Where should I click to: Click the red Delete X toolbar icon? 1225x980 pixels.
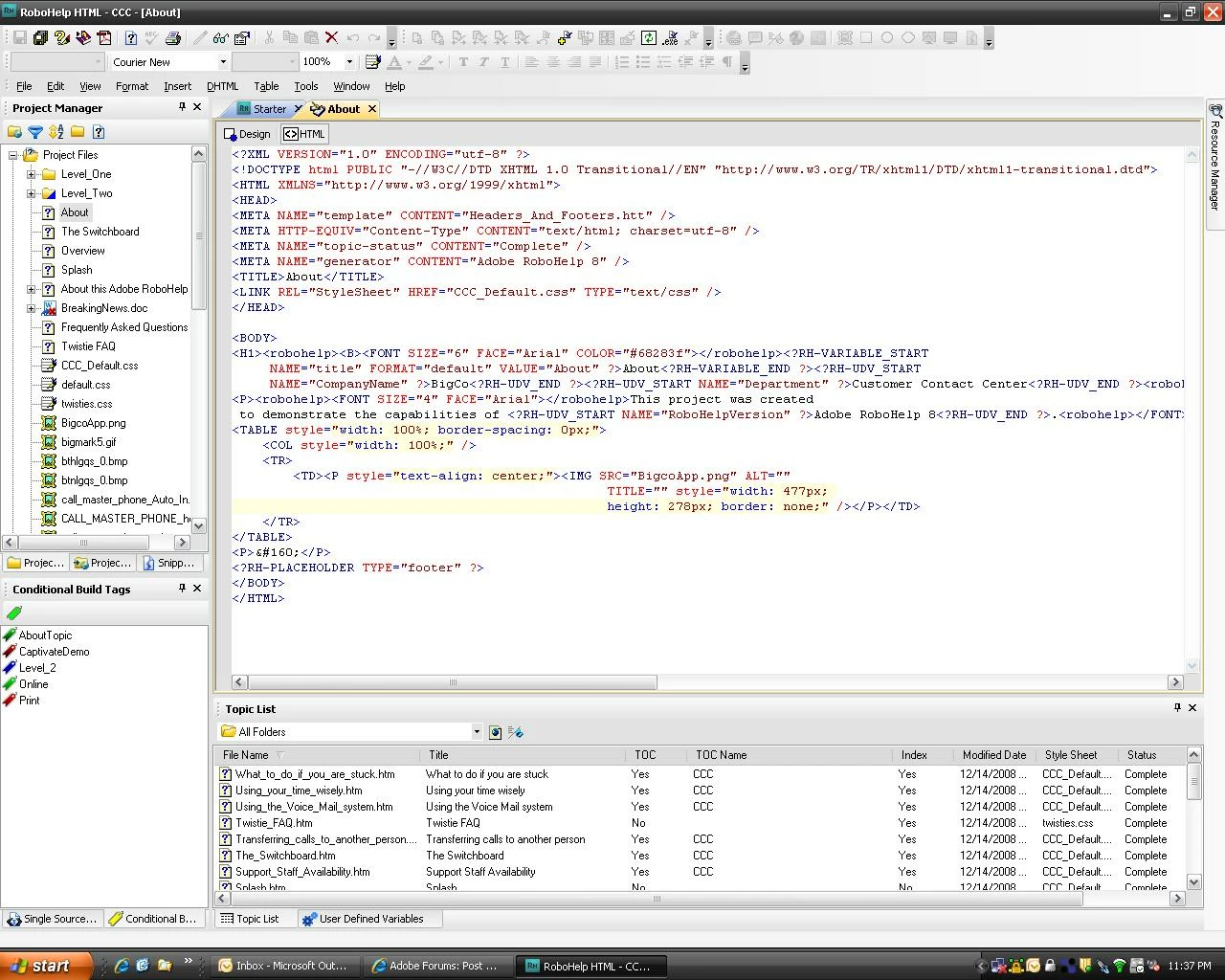(x=331, y=38)
